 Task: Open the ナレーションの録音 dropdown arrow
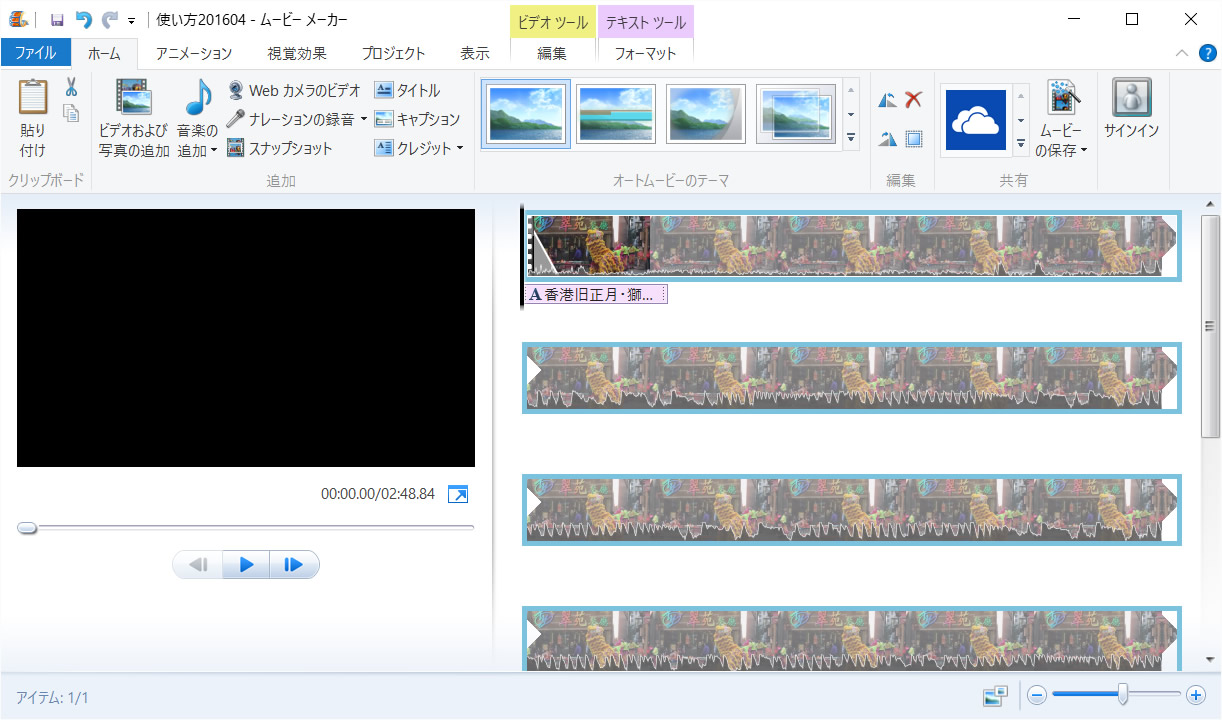(364, 119)
